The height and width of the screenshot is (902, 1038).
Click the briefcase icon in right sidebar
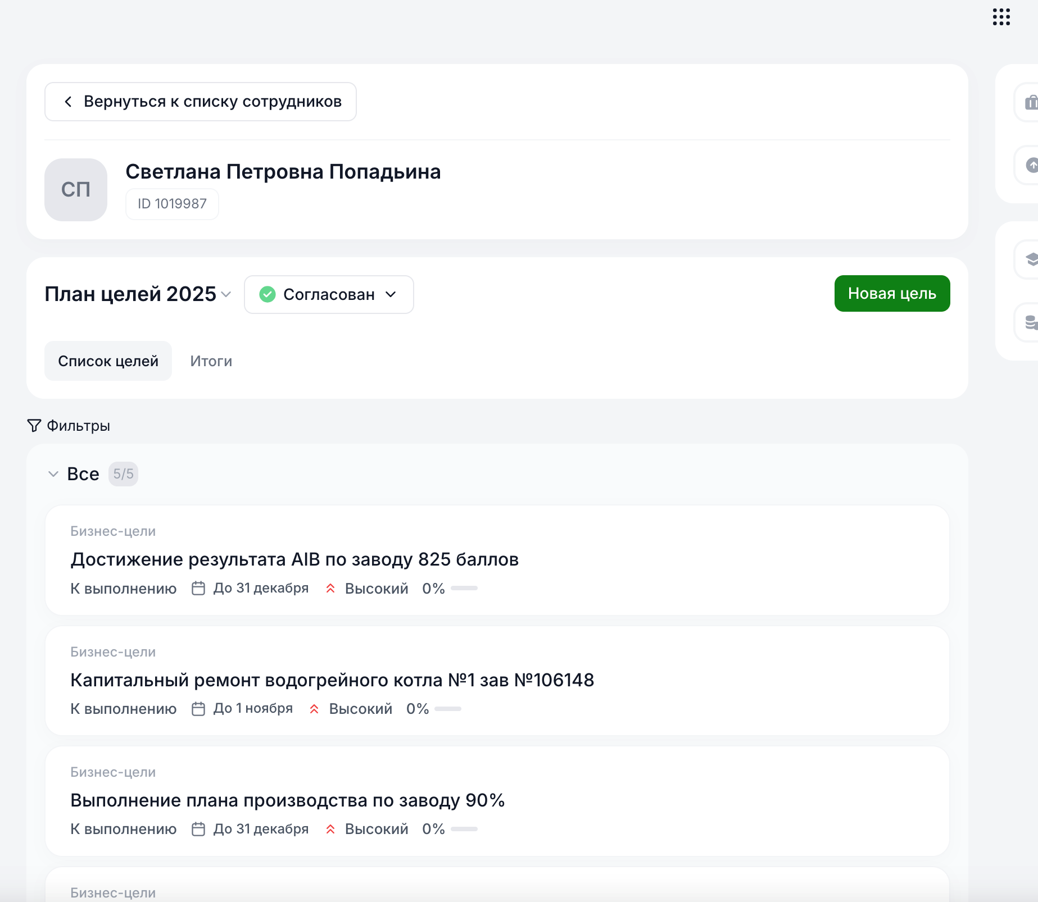[1030, 103]
